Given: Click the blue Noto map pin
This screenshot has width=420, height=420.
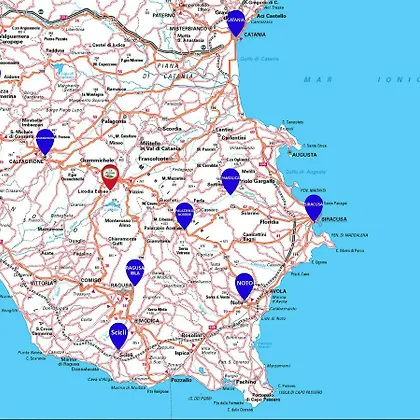Looking at the screenshot, I should (x=244, y=286).
